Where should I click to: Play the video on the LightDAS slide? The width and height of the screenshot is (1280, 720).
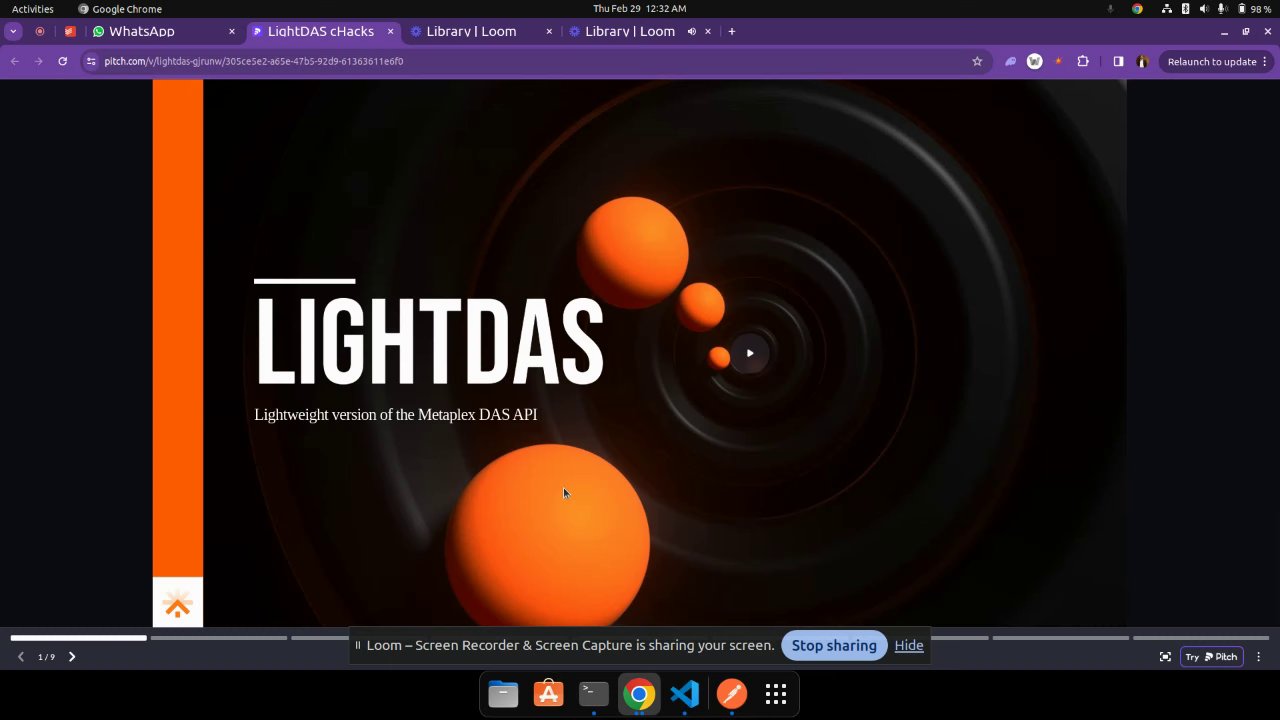[x=750, y=353]
